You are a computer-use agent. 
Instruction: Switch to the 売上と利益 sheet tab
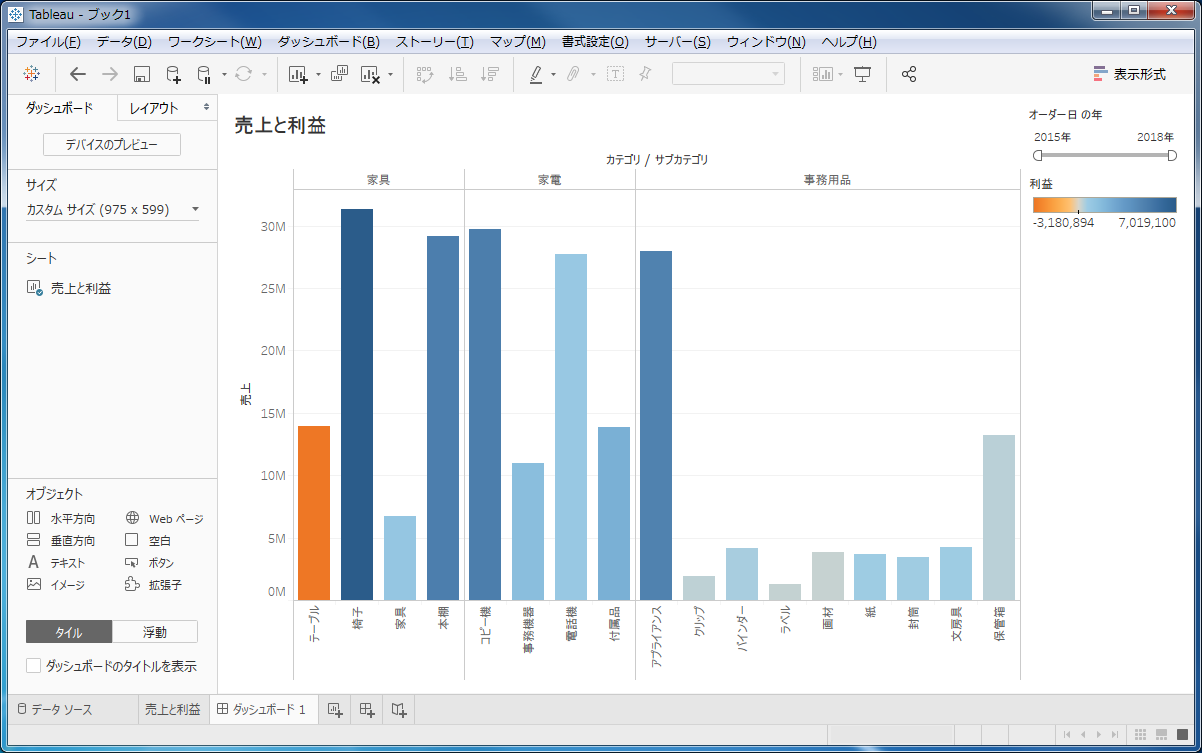point(173,709)
